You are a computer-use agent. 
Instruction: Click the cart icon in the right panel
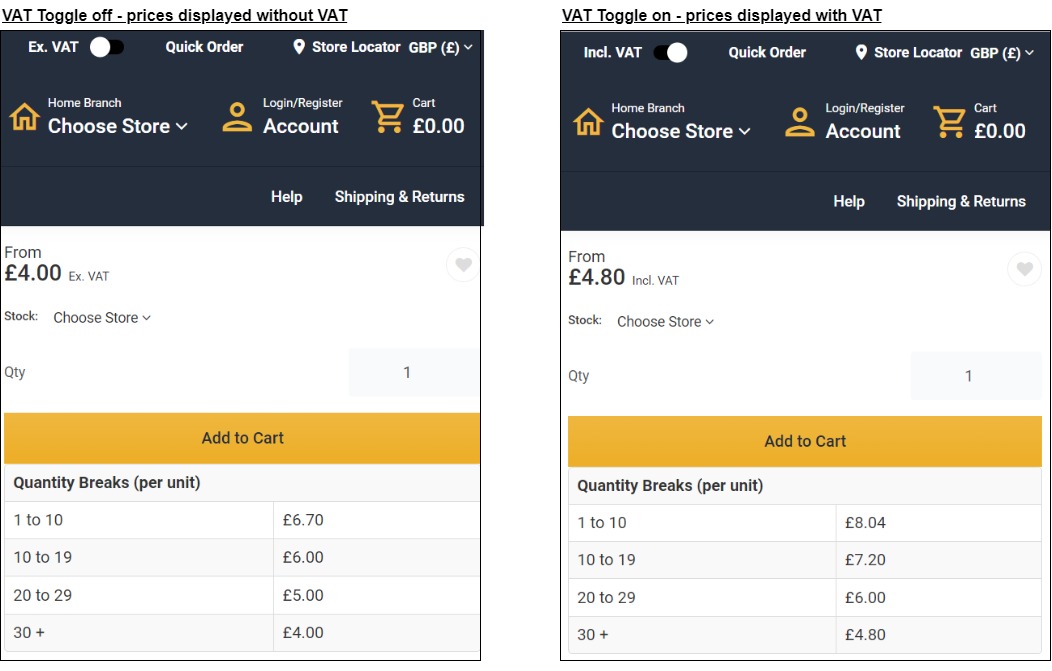click(949, 121)
